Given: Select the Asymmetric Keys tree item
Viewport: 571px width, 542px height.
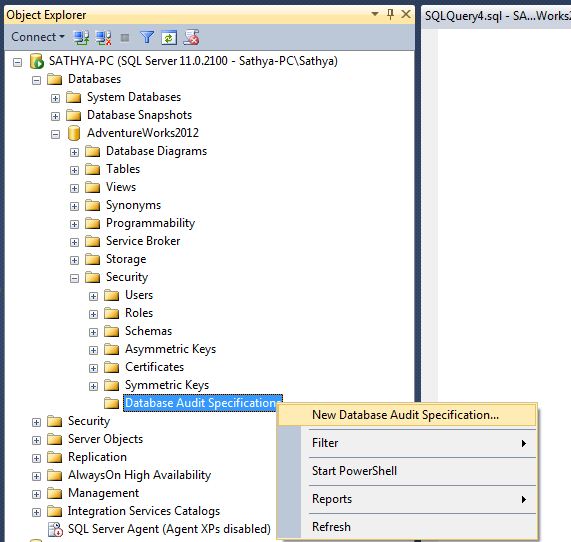Looking at the screenshot, I should [170, 349].
